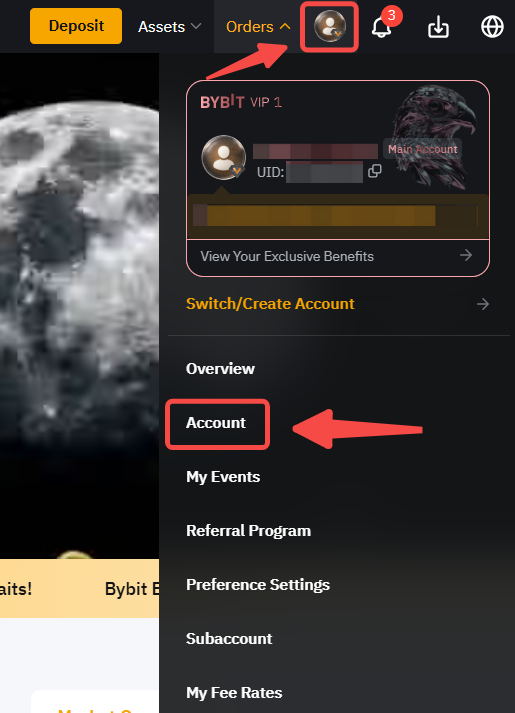Open My Events
Viewport: 515px width, 713px height.
[x=223, y=477]
